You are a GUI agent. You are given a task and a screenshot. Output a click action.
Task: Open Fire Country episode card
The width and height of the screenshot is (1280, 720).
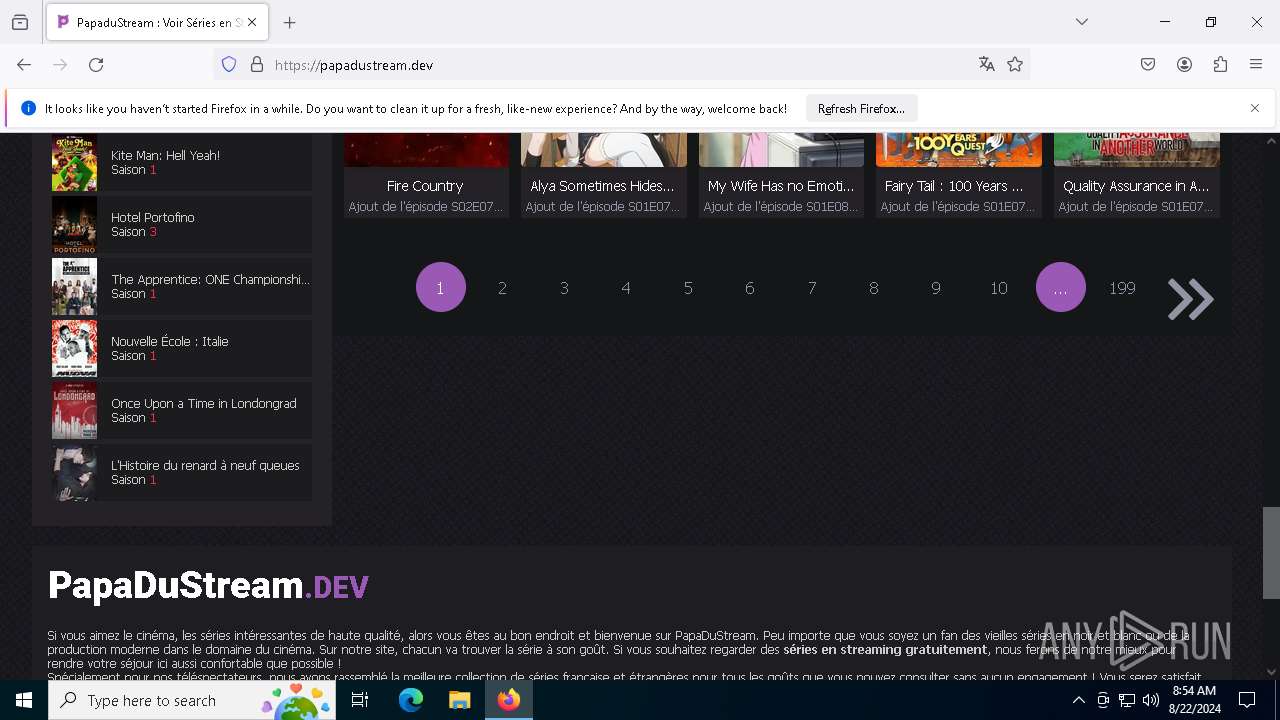click(x=426, y=175)
